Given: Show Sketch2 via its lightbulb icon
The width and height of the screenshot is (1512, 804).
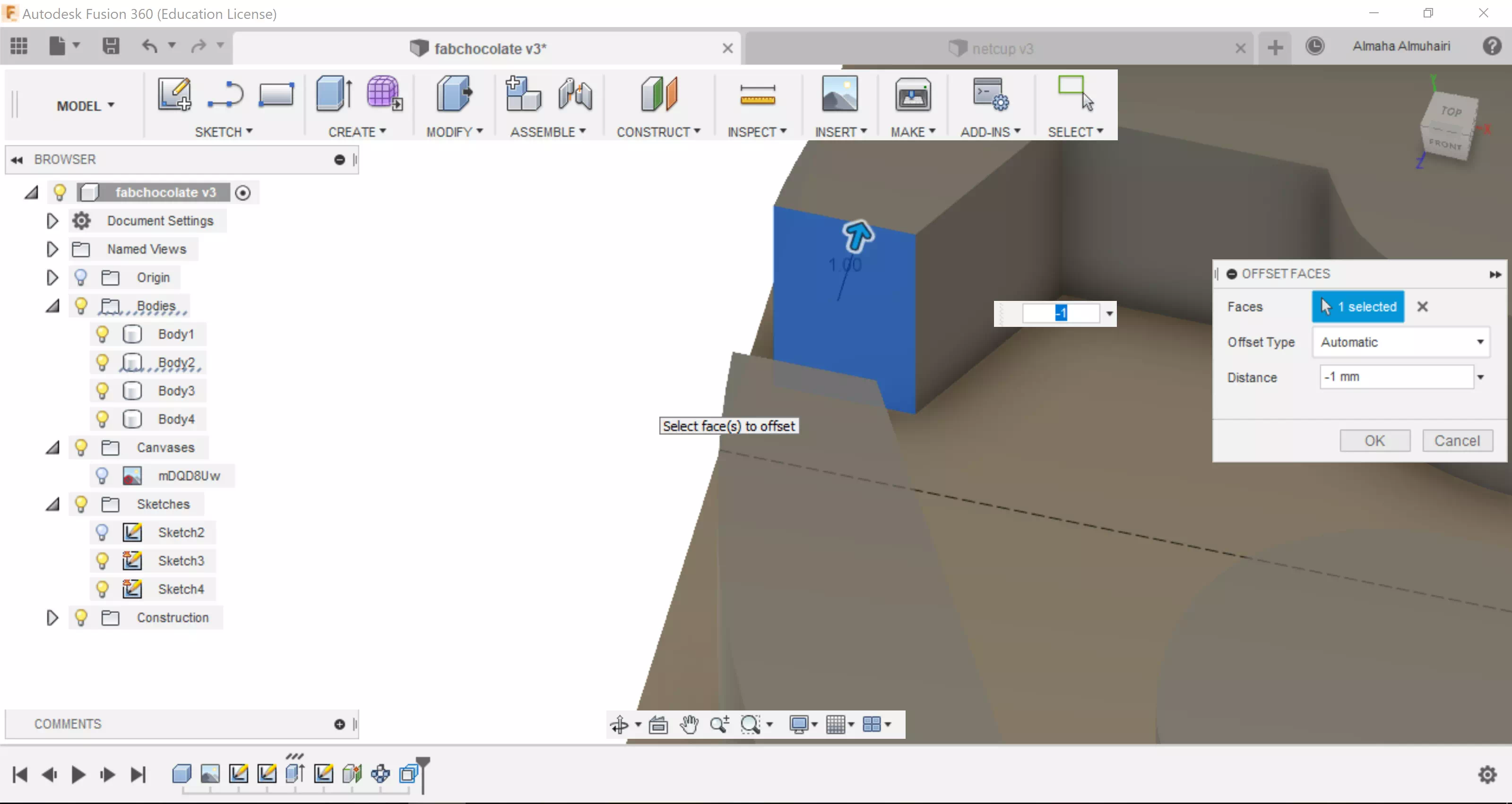Looking at the screenshot, I should [x=102, y=532].
